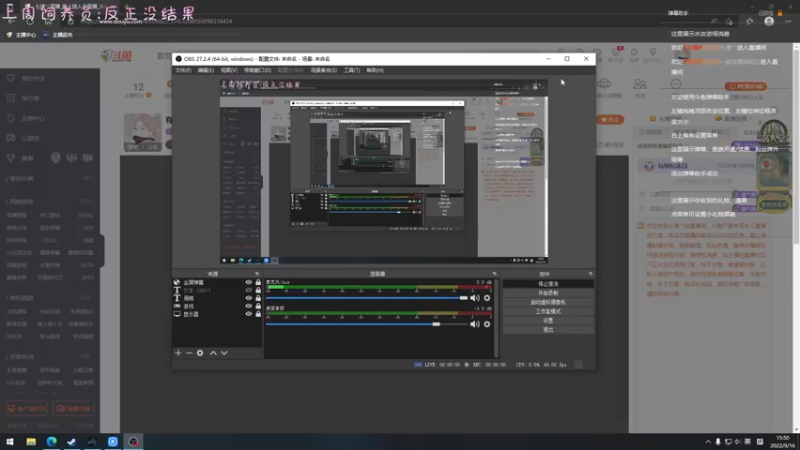
Task: Toggle visibility eye of the globe-icon browser source
Action: (x=248, y=282)
